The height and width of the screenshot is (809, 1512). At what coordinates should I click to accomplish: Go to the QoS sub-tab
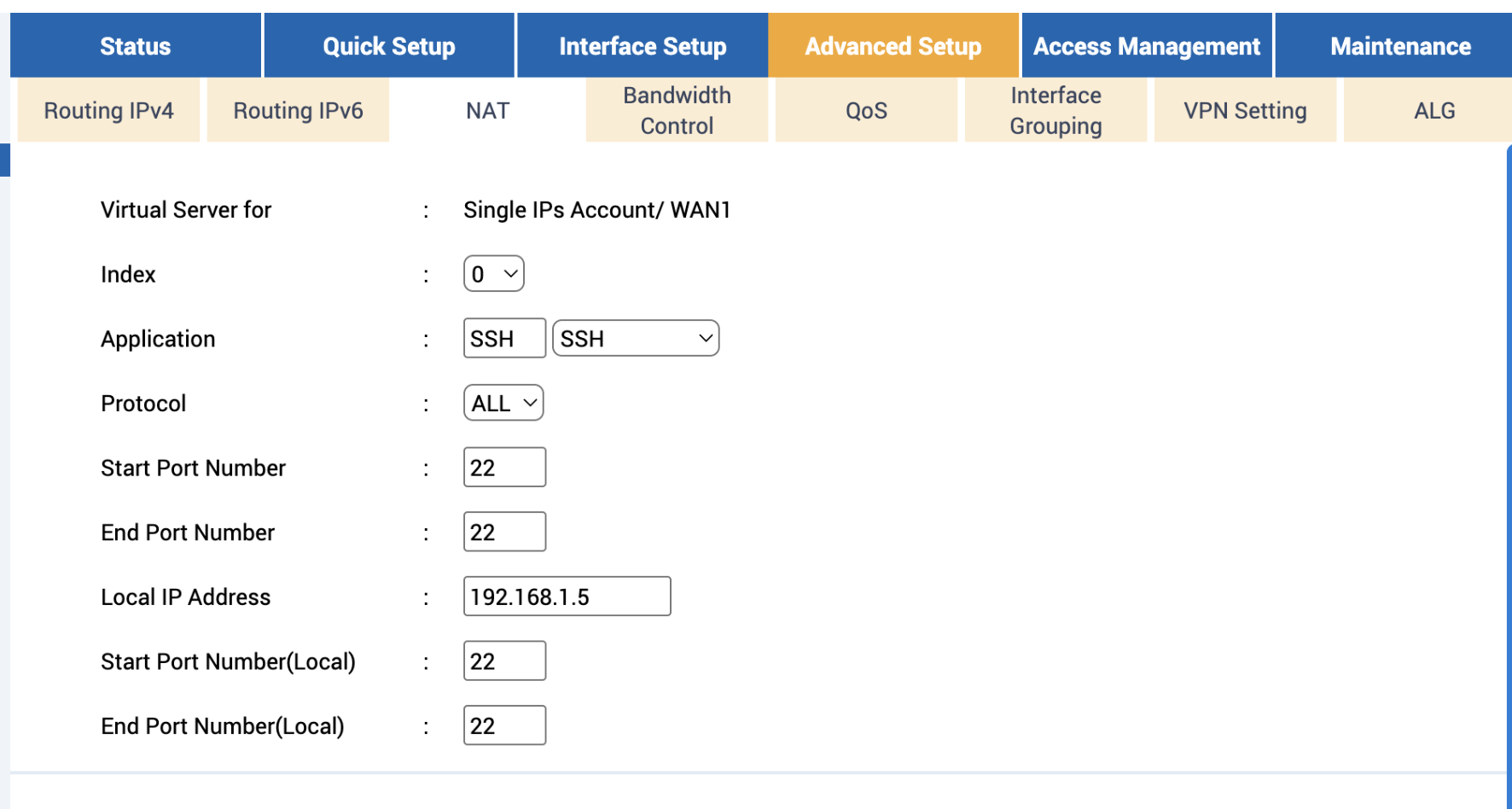point(866,111)
